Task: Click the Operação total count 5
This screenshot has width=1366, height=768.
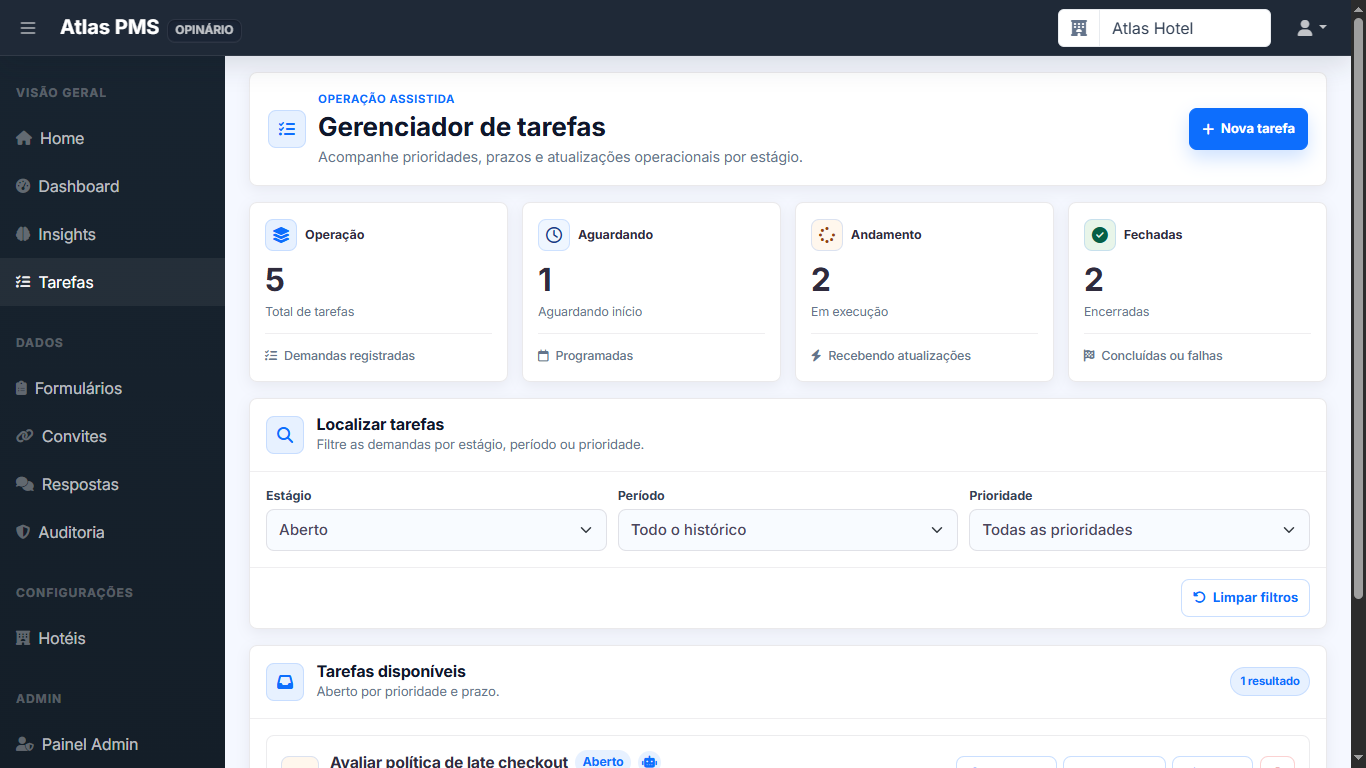Action: click(275, 280)
